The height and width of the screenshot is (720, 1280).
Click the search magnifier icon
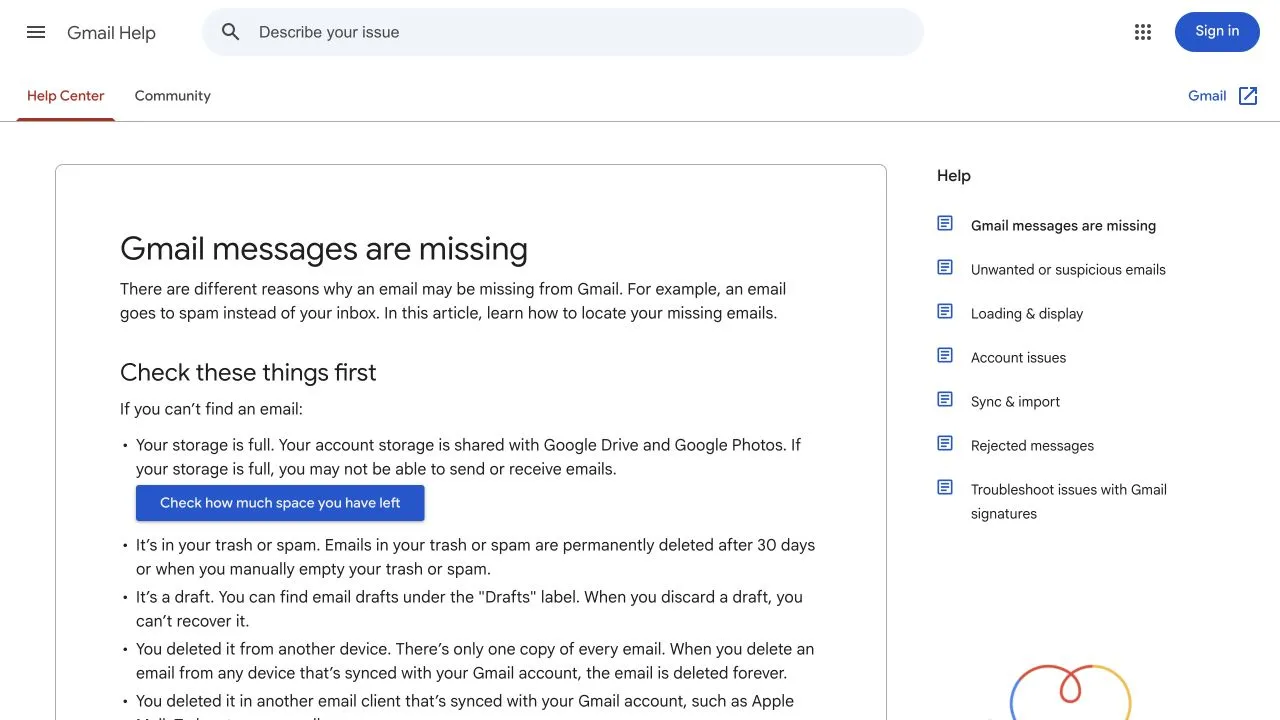[231, 32]
